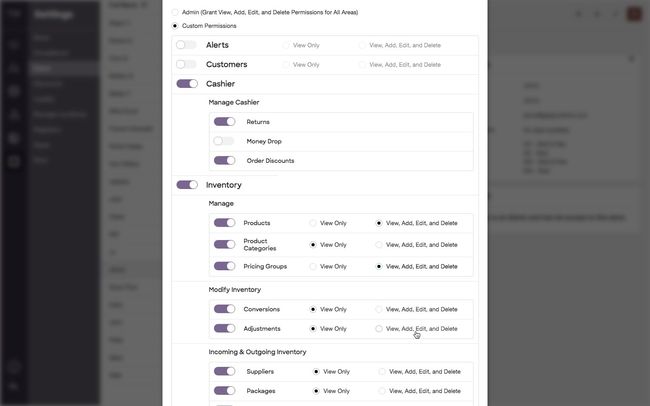Image resolution: width=650 pixels, height=406 pixels.
Task: Turn off the Pricing Groups toggle
Action: click(224, 266)
